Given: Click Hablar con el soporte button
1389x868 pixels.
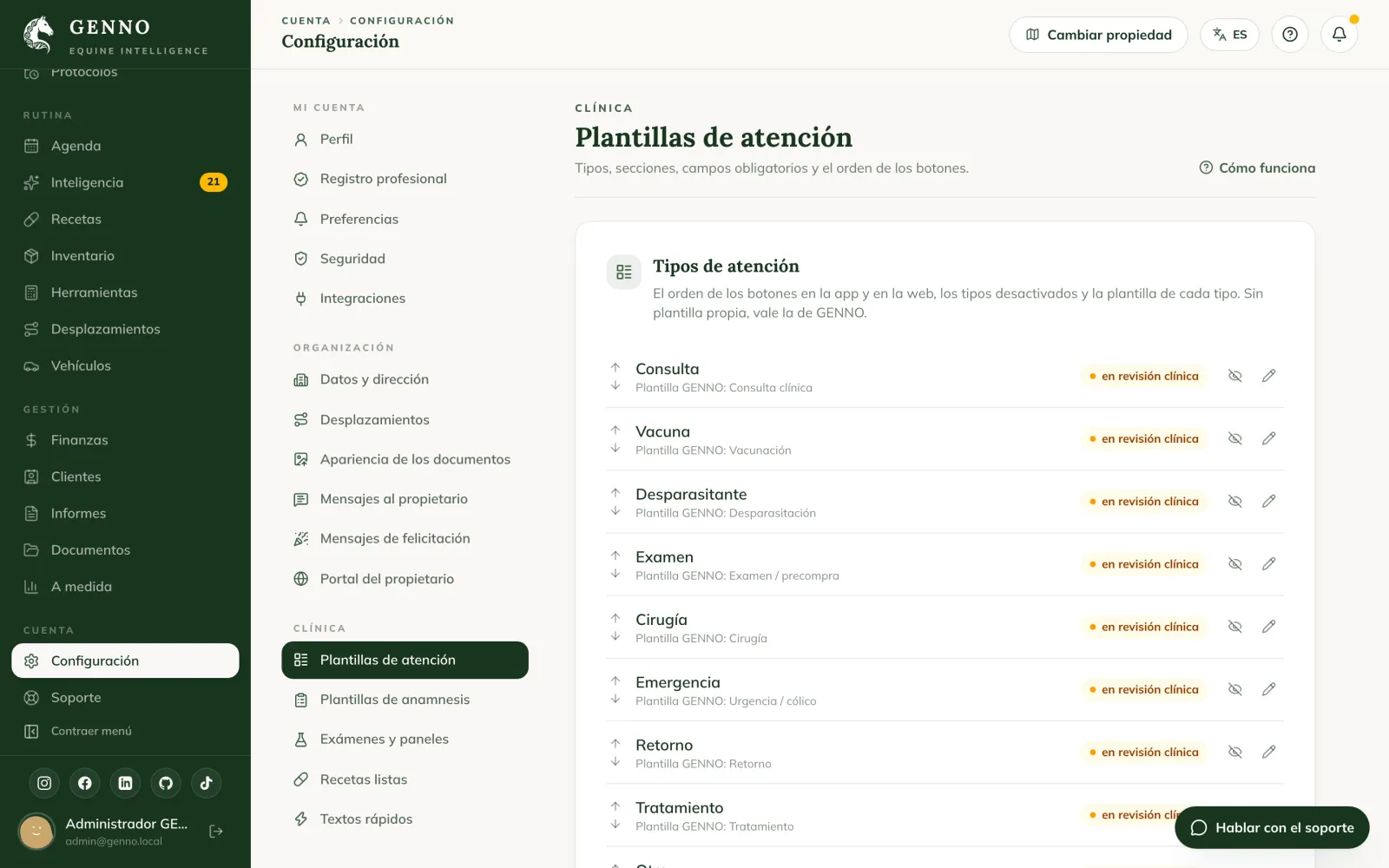Looking at the screenshot, I should click(1272, 828).
